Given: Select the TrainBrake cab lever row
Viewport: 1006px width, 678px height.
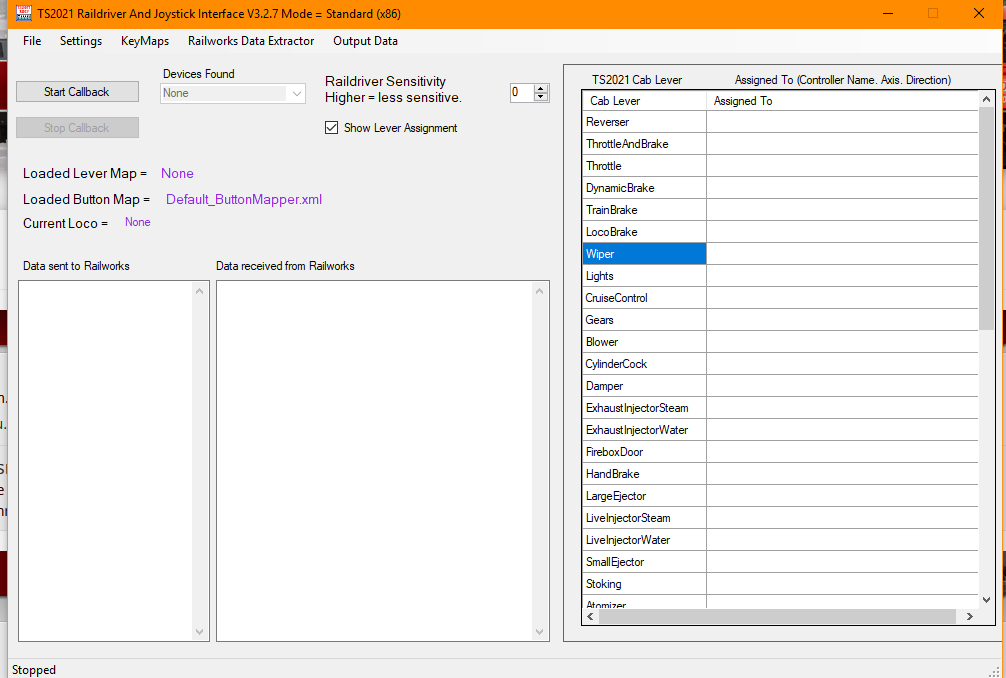Looking at the screenshot, I should (644, 210).
